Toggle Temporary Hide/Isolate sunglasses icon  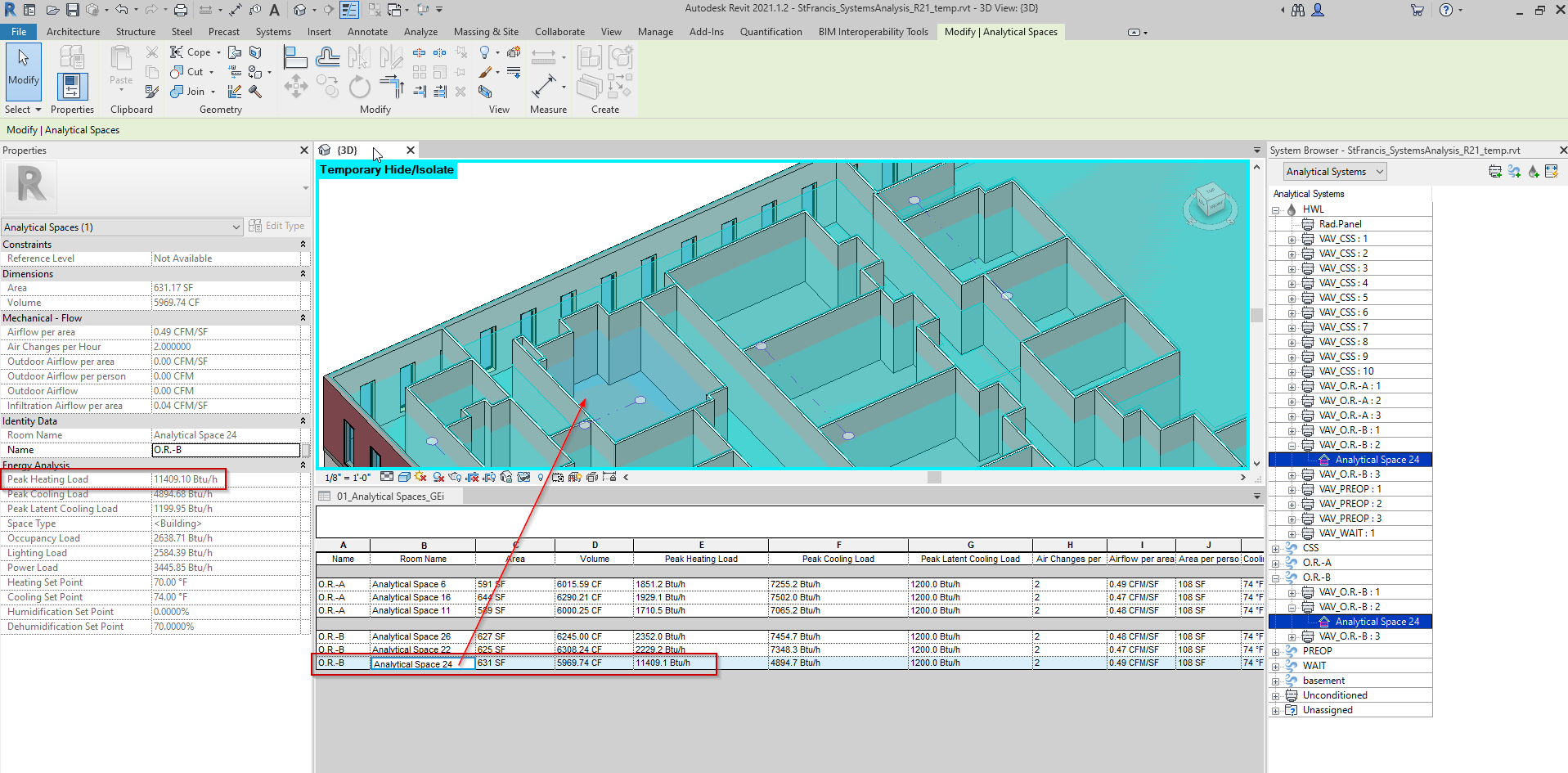click(x=523, y=477)
